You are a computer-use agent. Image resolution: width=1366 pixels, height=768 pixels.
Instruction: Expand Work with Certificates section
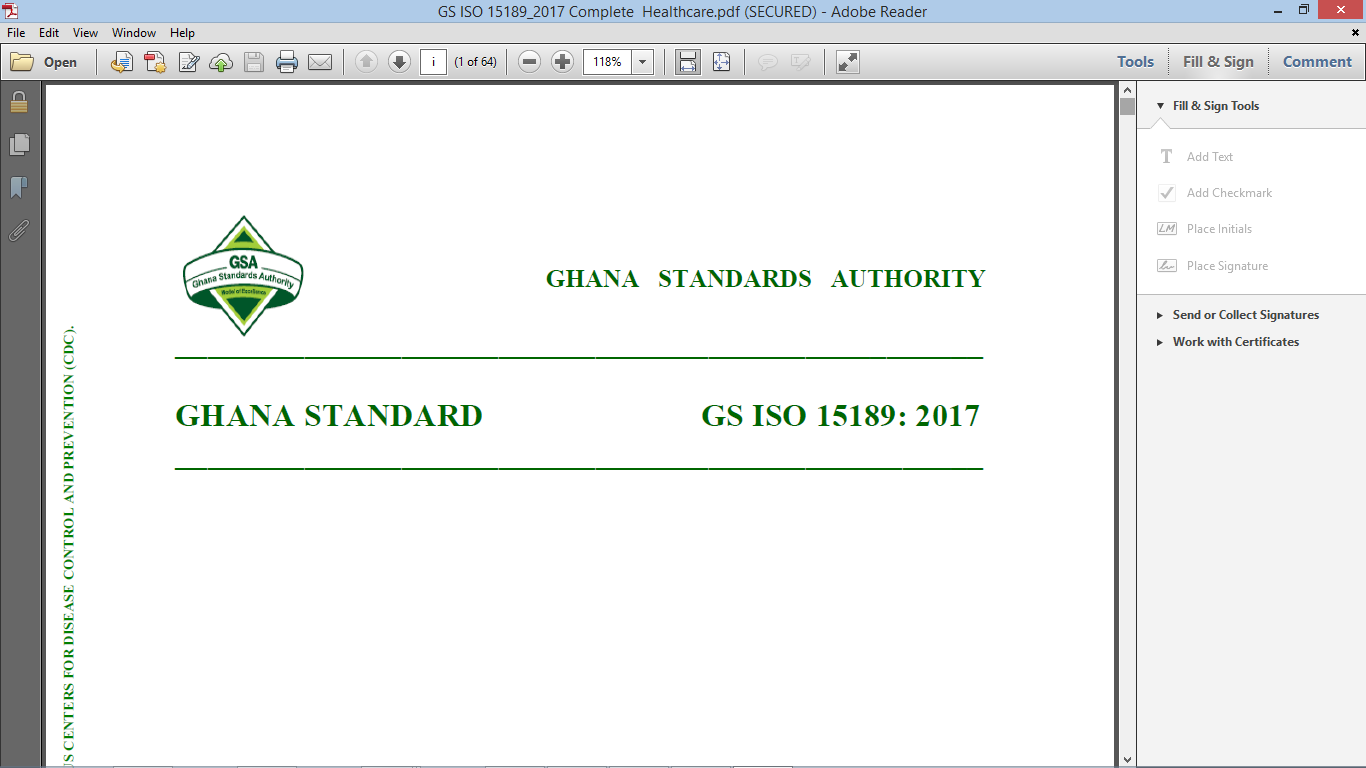click(x=1228, y=342)
